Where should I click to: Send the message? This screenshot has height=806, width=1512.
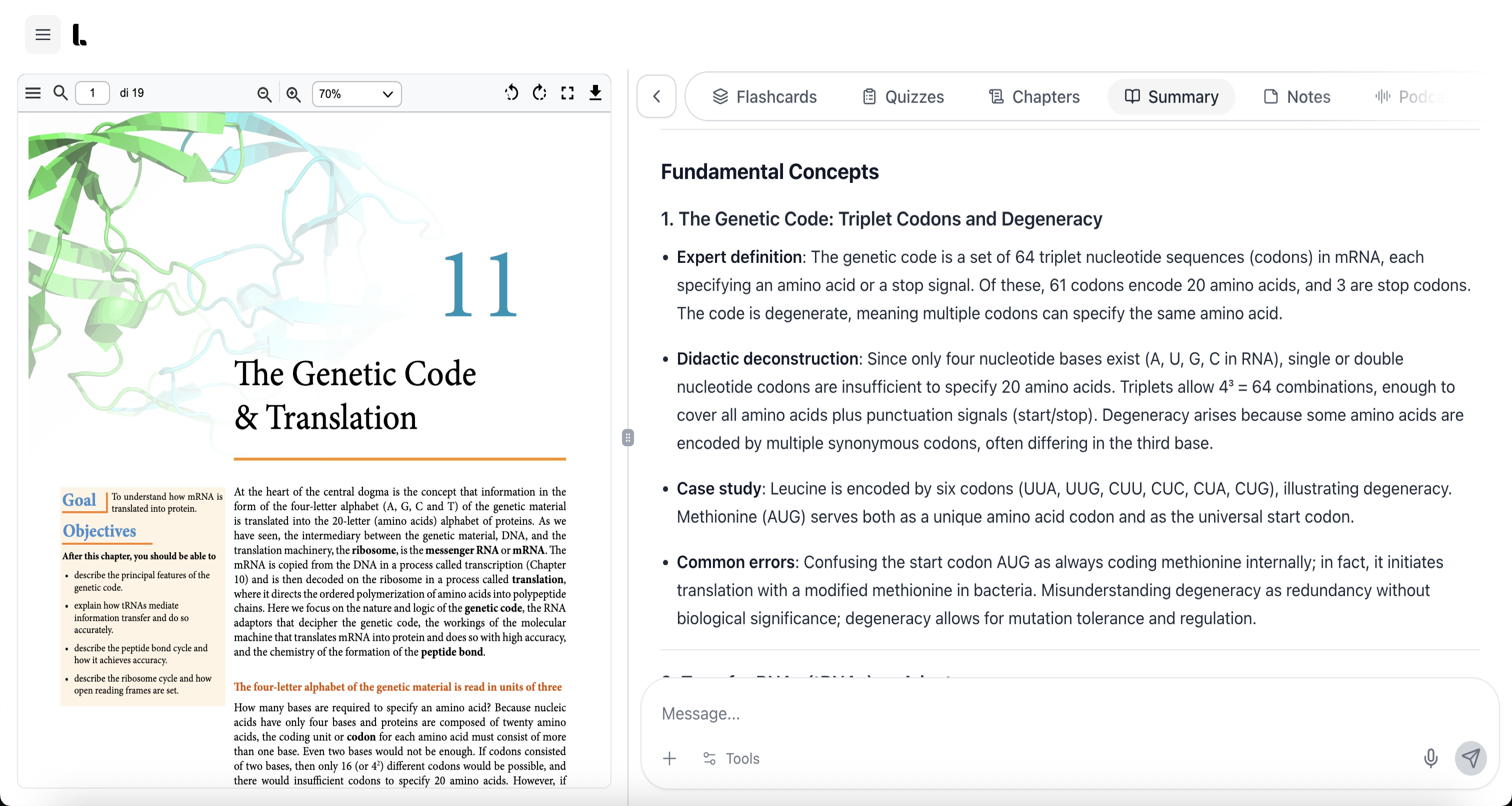[x=1470, y=758]
